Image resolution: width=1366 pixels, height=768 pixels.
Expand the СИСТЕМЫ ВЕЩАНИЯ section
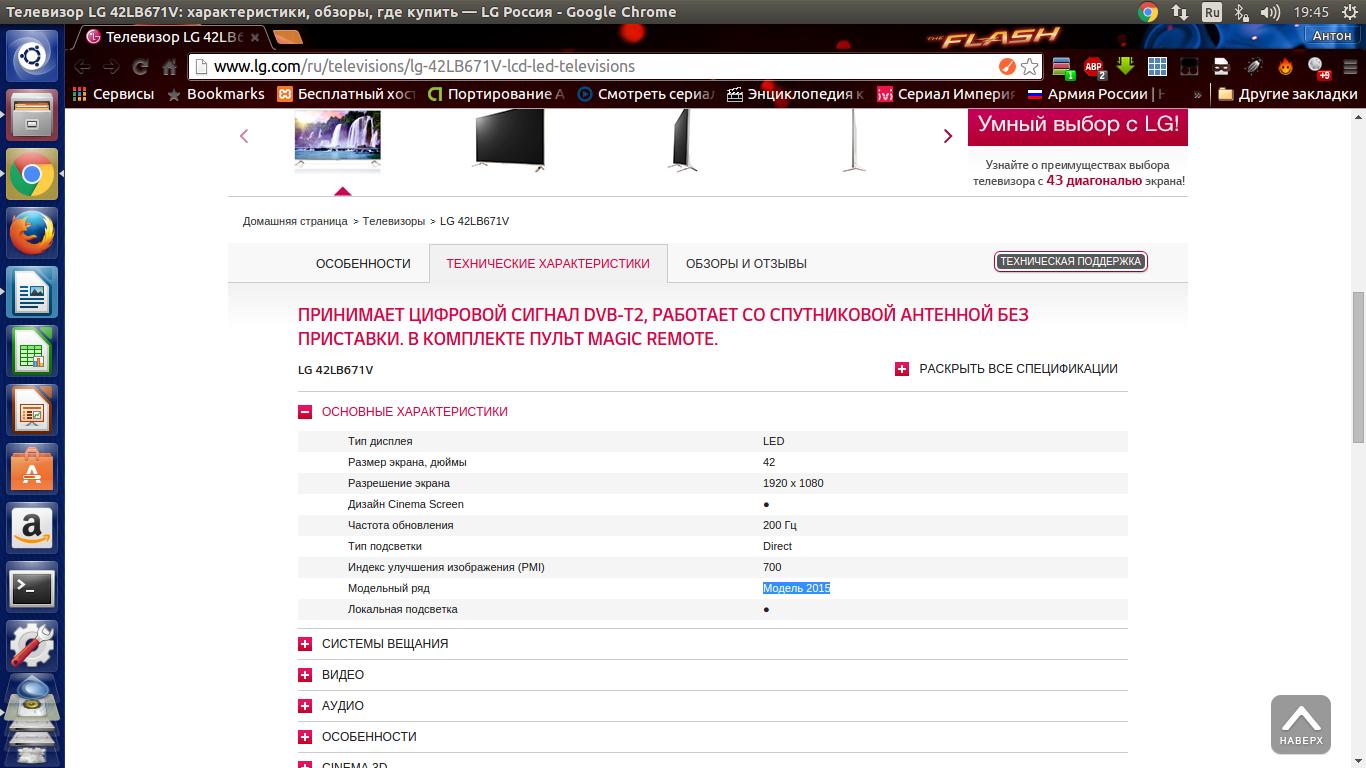(305, 644)
